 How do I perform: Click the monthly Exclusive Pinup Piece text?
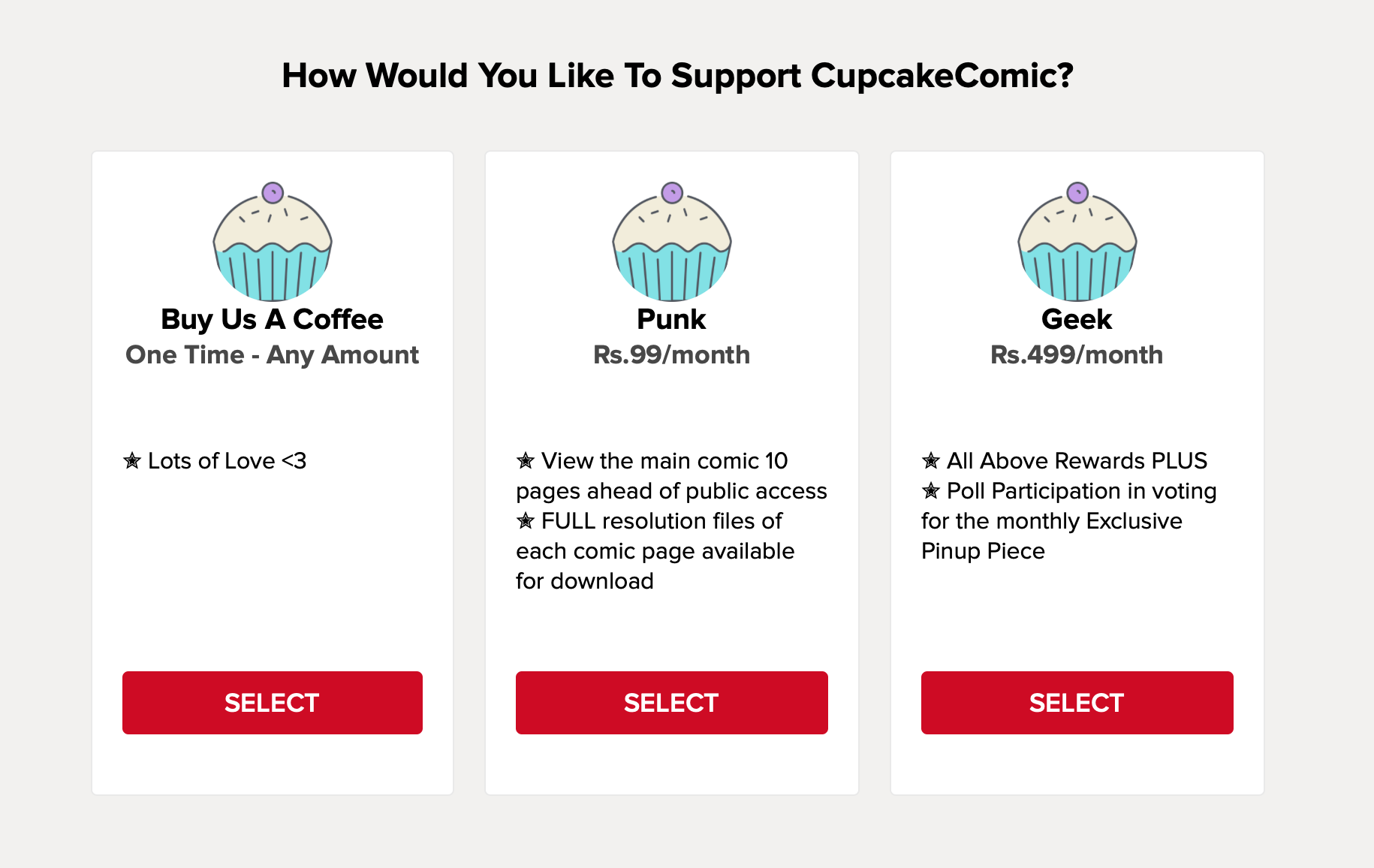tap(1051, 535)
